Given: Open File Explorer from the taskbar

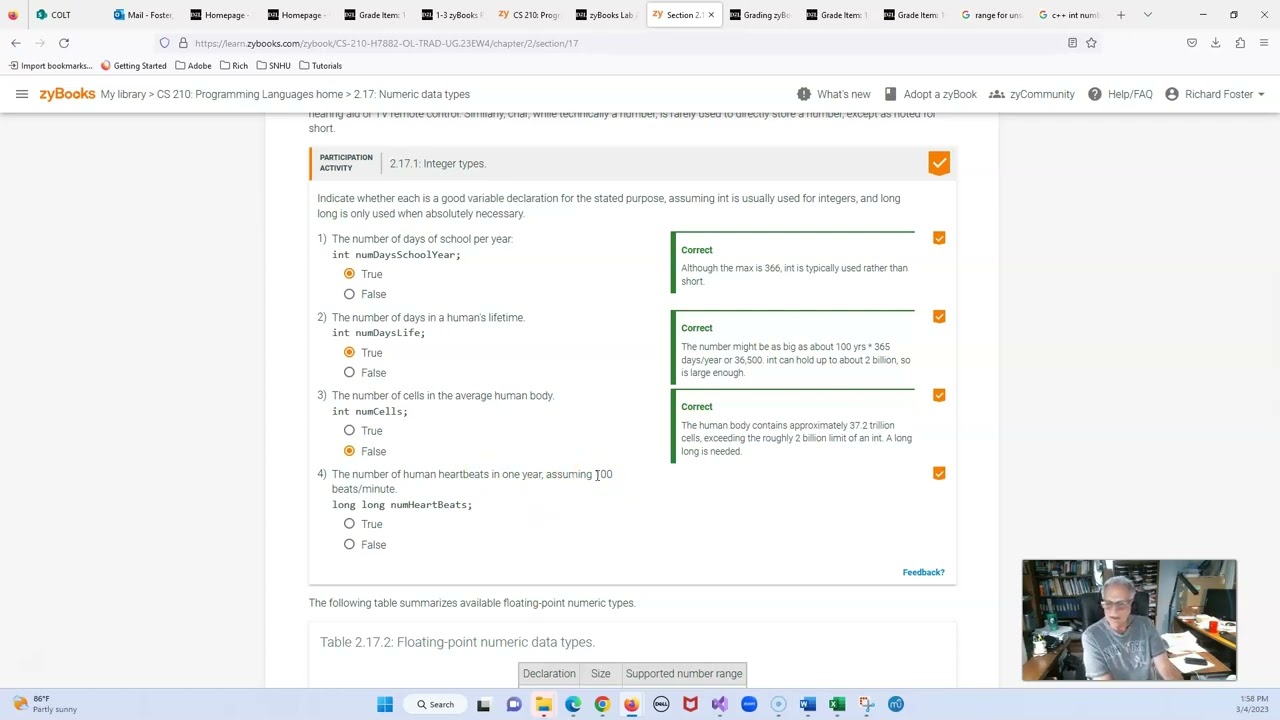Looking at the screenshot, I should click(543, 704).
